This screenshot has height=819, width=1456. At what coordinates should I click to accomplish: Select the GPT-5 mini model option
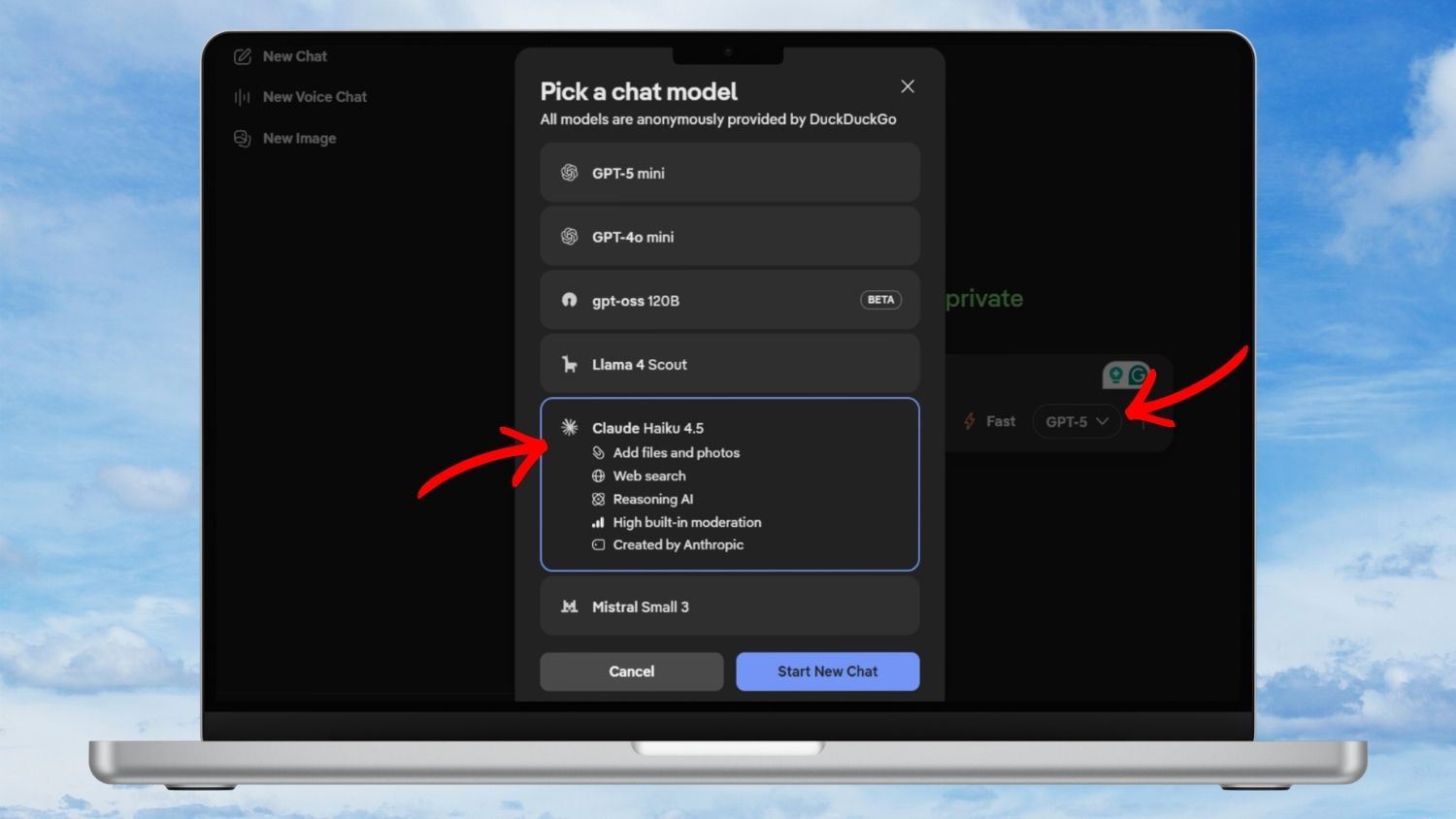coord(730,173)
